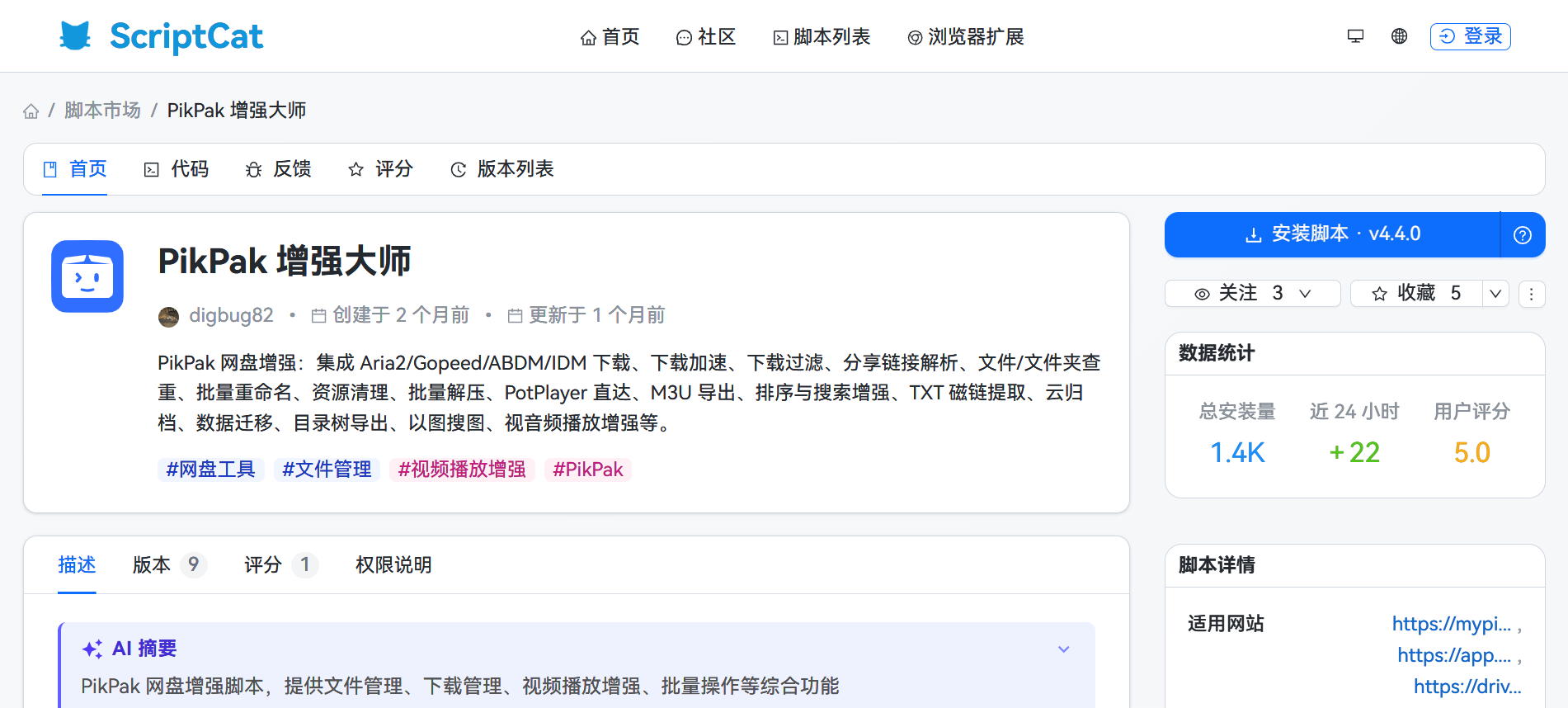Click the 登录 login button
Screen dimensions: 1568x708
1471,36
